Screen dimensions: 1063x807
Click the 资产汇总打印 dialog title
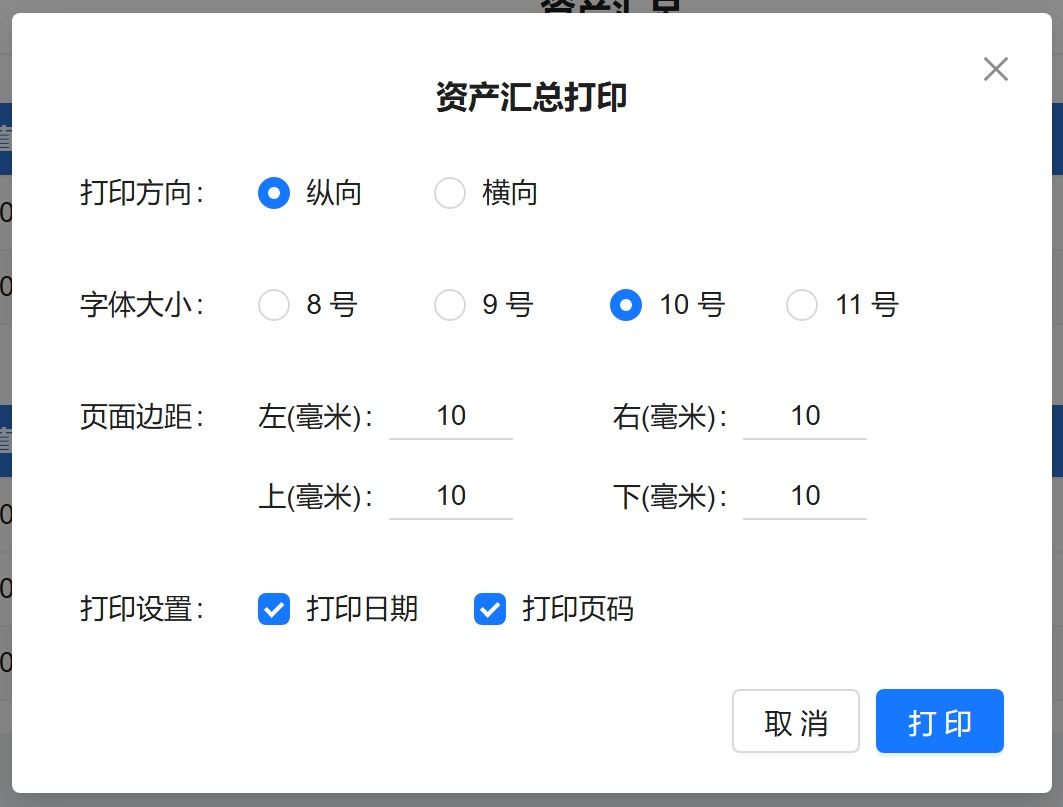531,98
